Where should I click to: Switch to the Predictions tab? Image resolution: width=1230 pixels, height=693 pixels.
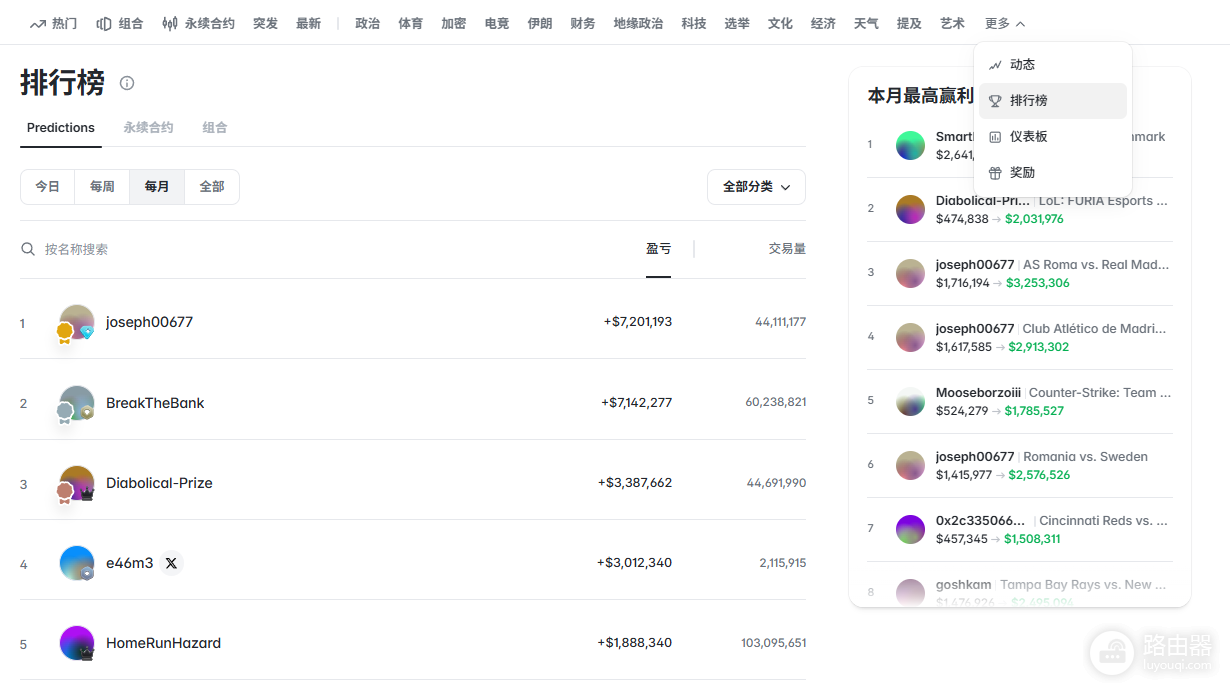tap(61, 128)
